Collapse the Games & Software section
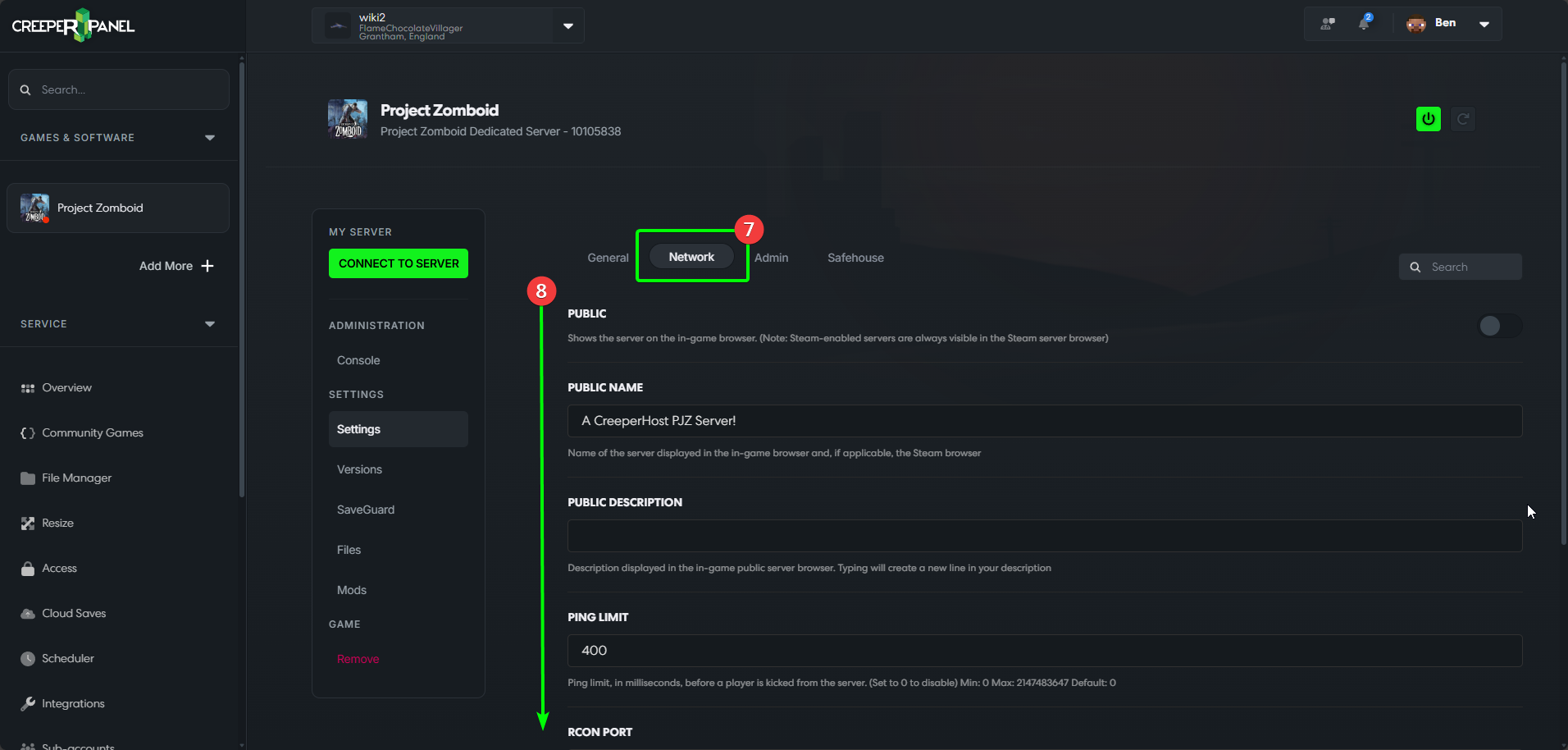The width and height of the screenshot is (1568, 750). [x=210, y=138]
